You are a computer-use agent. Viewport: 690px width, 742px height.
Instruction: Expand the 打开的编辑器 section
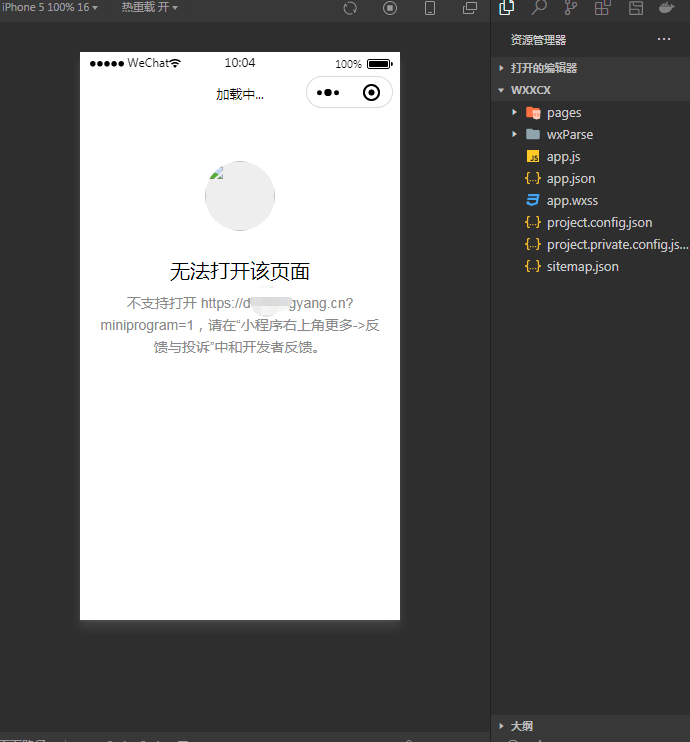pyautogui.click(x=590, y=68)
